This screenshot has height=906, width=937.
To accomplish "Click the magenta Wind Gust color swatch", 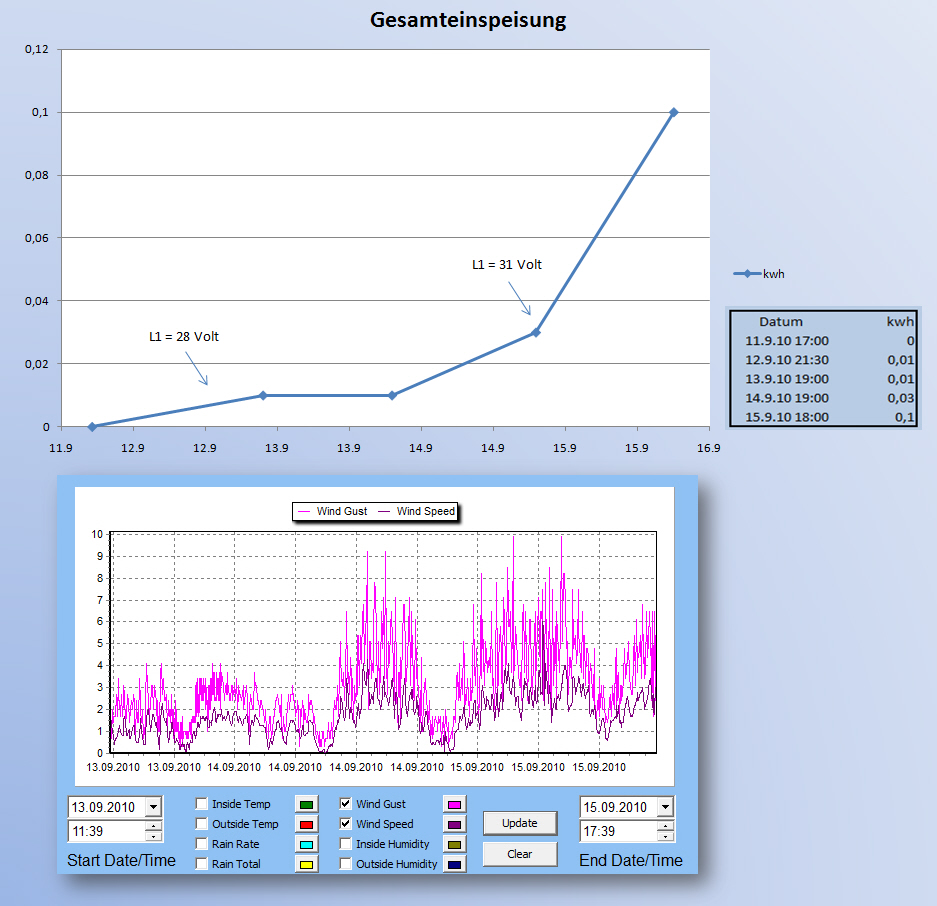I will point(455,804).
